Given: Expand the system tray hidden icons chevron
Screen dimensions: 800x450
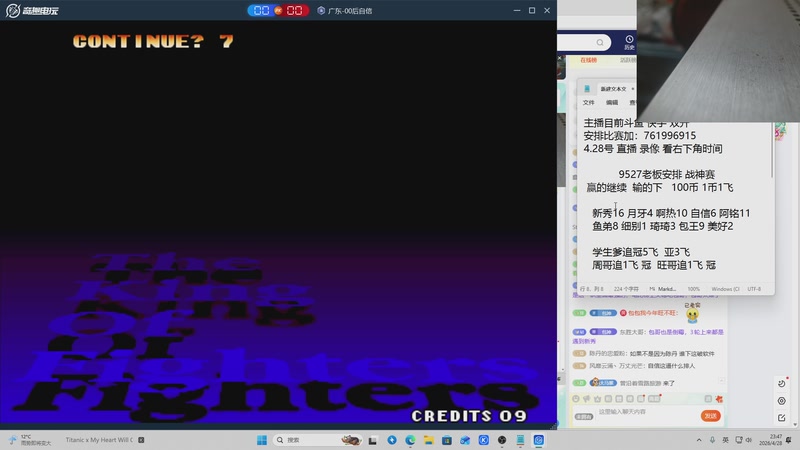Looking at the screenshot, I should click(x=698, y=440).
